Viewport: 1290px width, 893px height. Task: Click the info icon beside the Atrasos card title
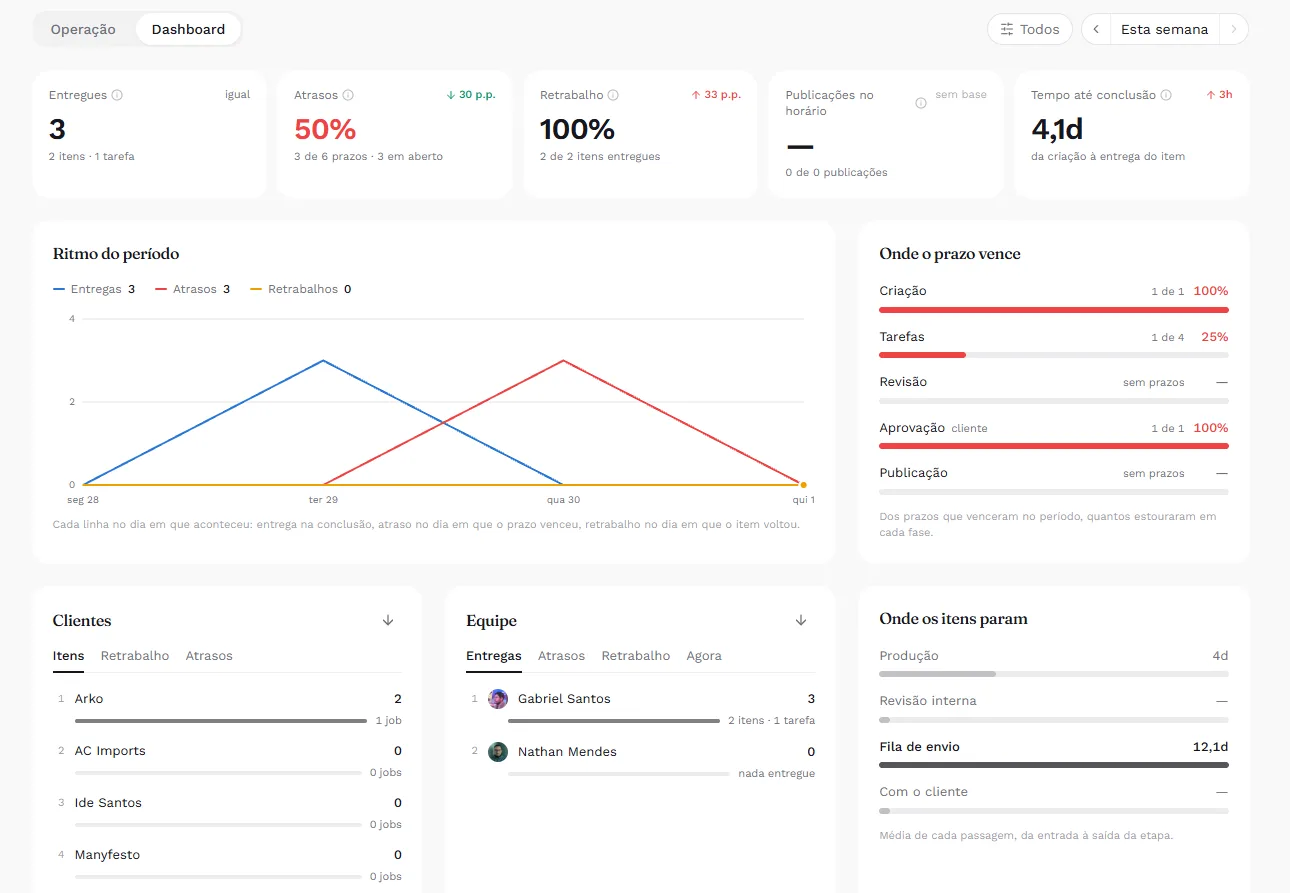coord(348,95)
